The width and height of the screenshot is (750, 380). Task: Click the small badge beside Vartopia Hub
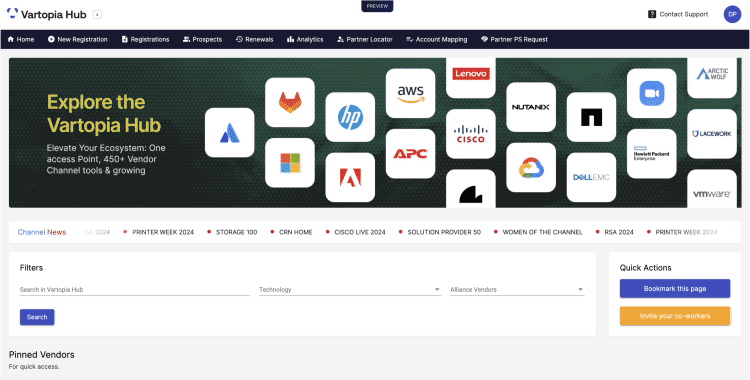point(97,15)
